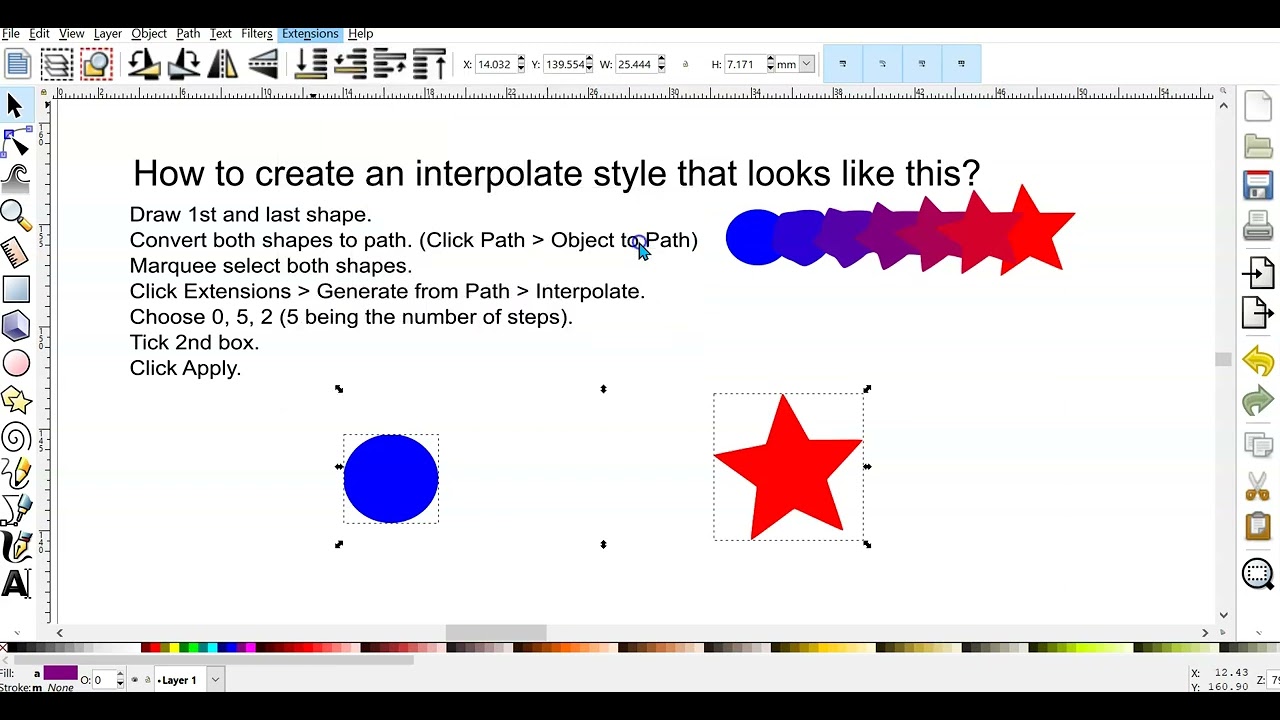Open the Text menu
This screenshot has height=720, width=1280.
tap(221, 33)
